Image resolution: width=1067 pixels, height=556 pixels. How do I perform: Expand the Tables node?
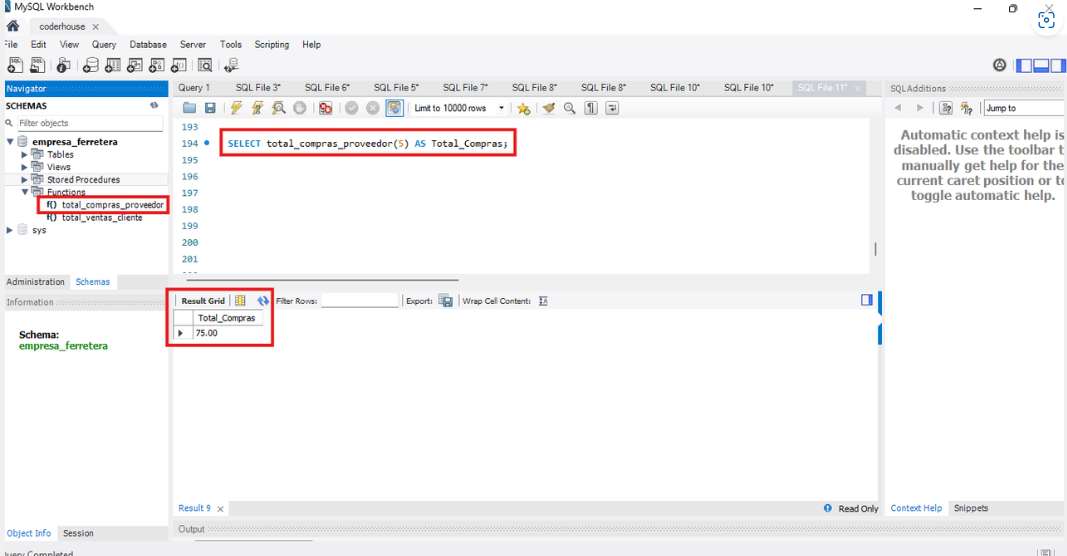(24, 154)
